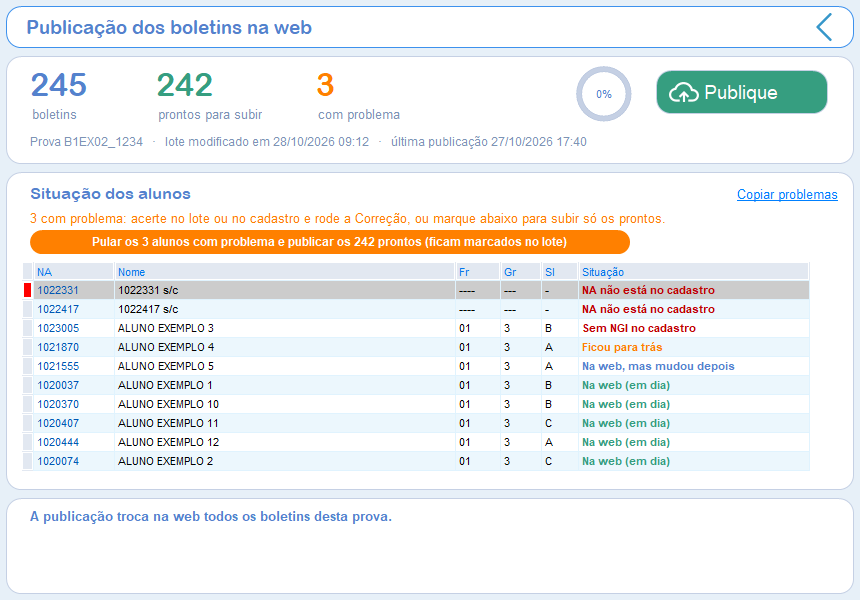
Task: Open the Copiar problemas link
Action: coord(787,195)
